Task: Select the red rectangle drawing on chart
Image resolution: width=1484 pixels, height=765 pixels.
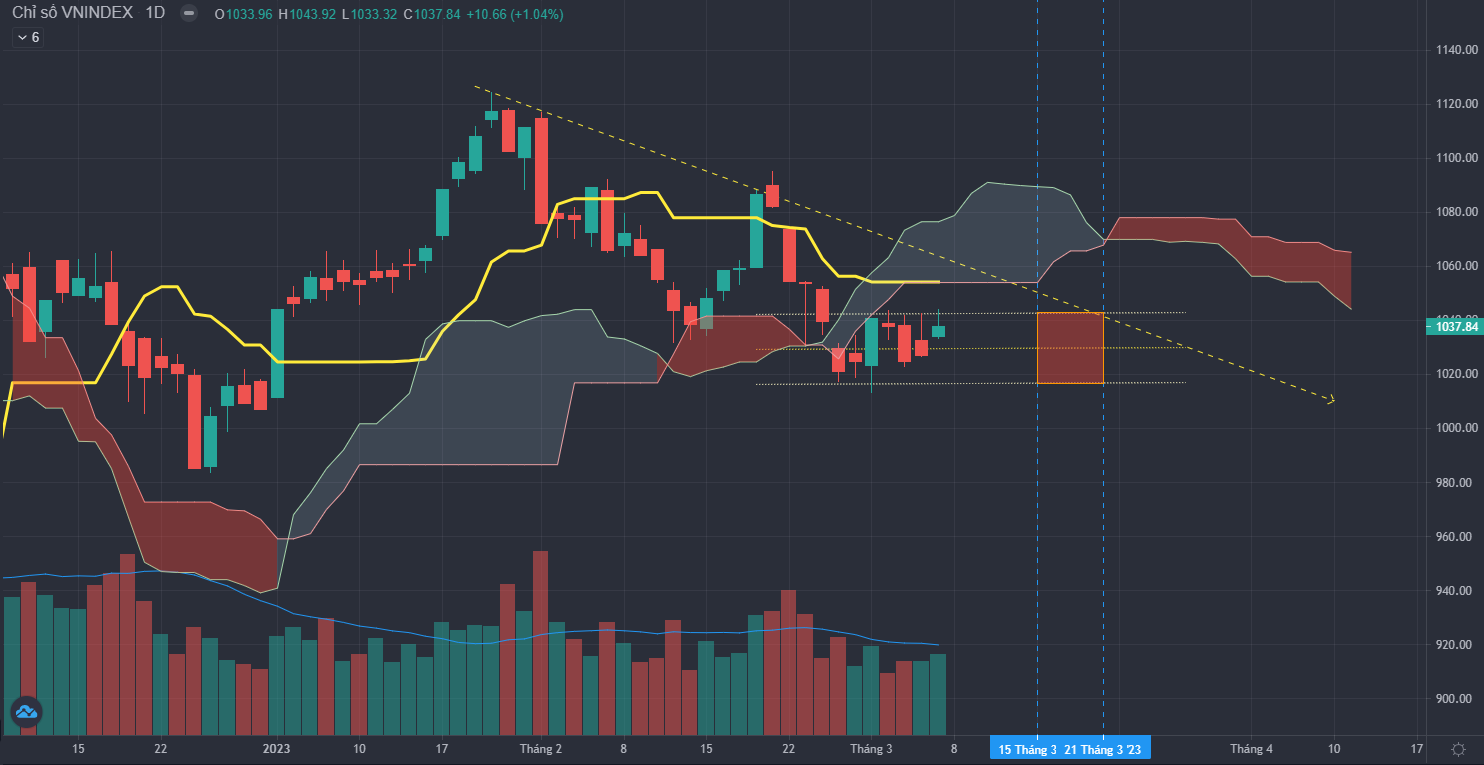Action: 1070,348
